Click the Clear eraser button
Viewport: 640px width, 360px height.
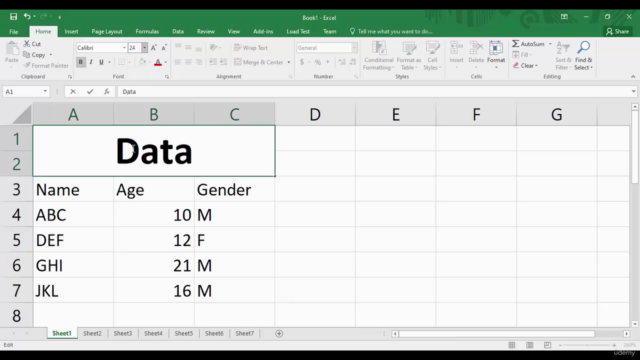tap(525, 65)
